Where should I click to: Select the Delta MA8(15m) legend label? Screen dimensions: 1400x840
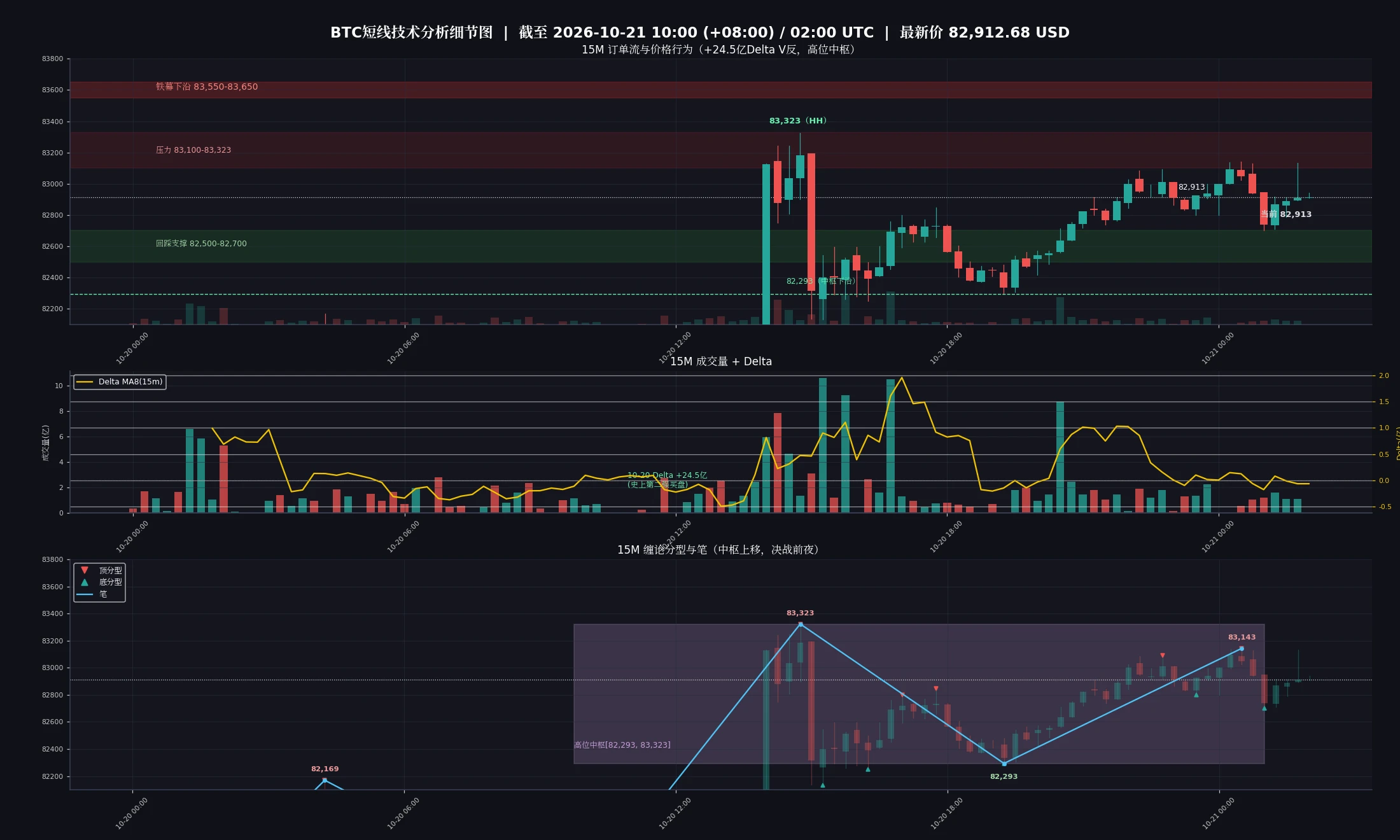click(x=130, y=382)
